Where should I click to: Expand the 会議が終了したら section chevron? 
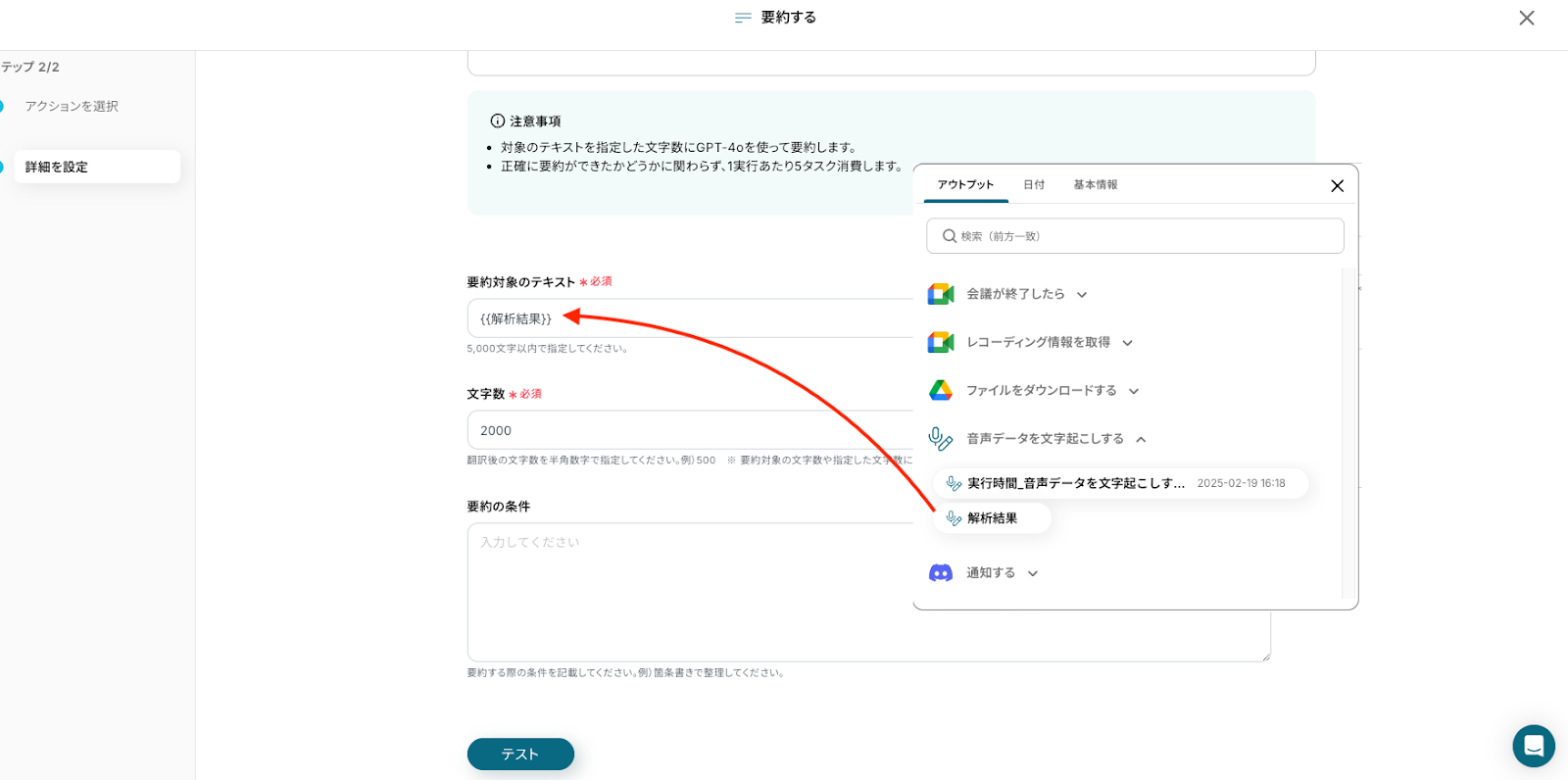pyautogui.click(x=1082, y=295)
